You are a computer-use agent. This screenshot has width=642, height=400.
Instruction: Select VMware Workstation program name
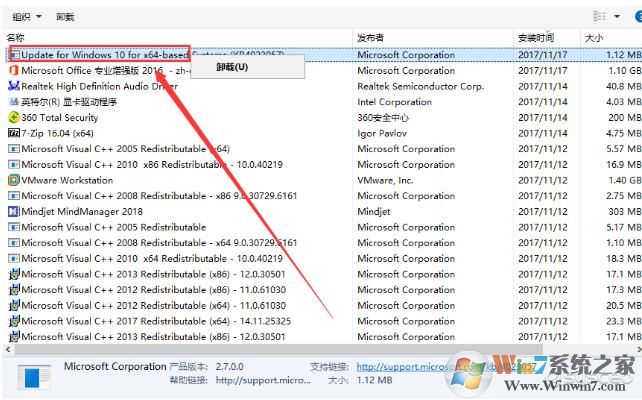coord(67,180)
